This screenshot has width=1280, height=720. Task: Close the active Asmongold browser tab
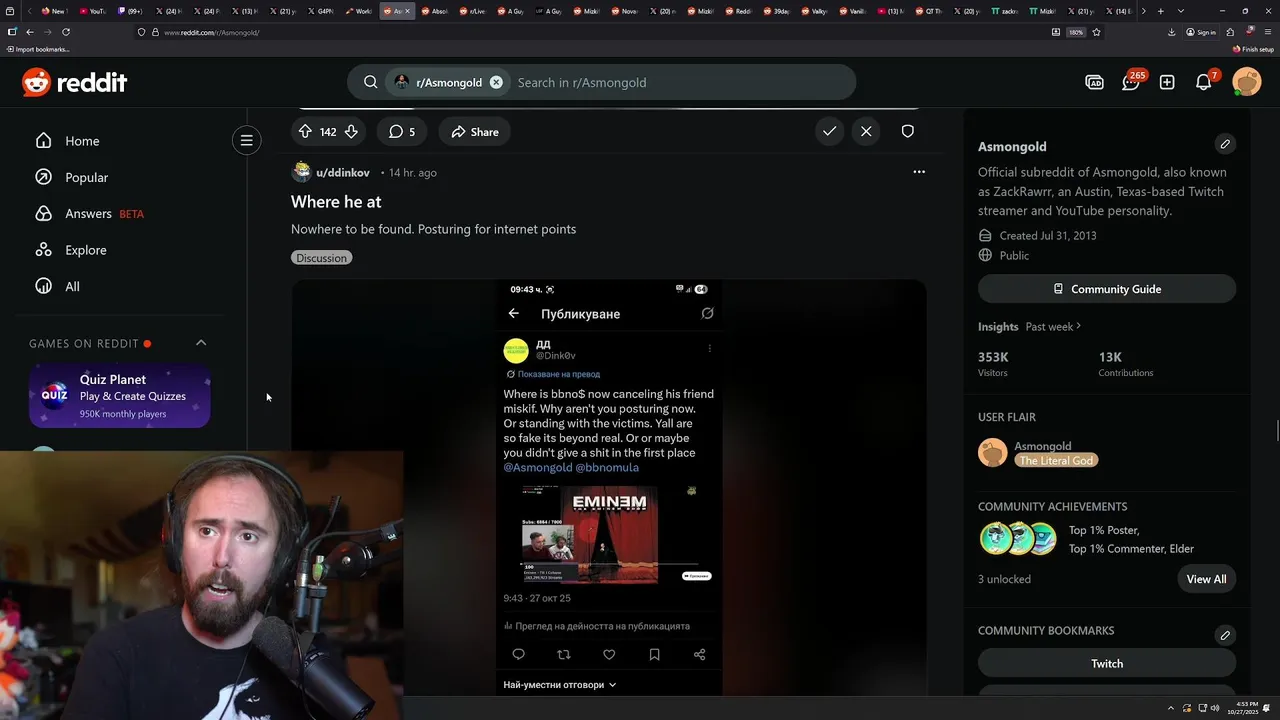click(x=407, y=11)
